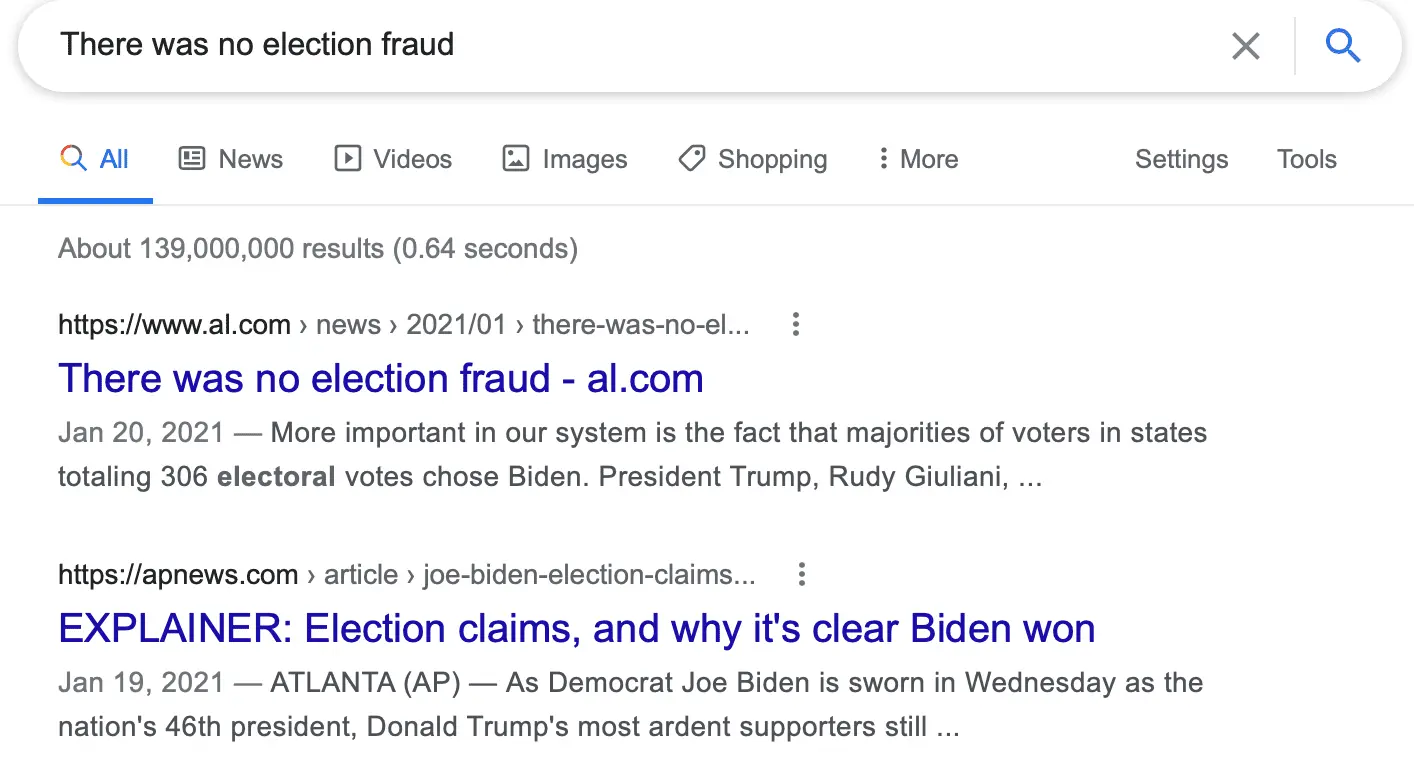Clear the search box with the X icon

[1245, 46]
